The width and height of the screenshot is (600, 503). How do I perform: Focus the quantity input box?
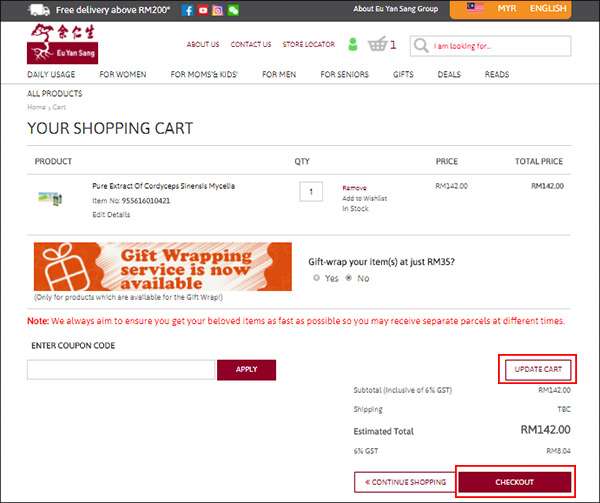pyautogui.click(x=311, y=191)
